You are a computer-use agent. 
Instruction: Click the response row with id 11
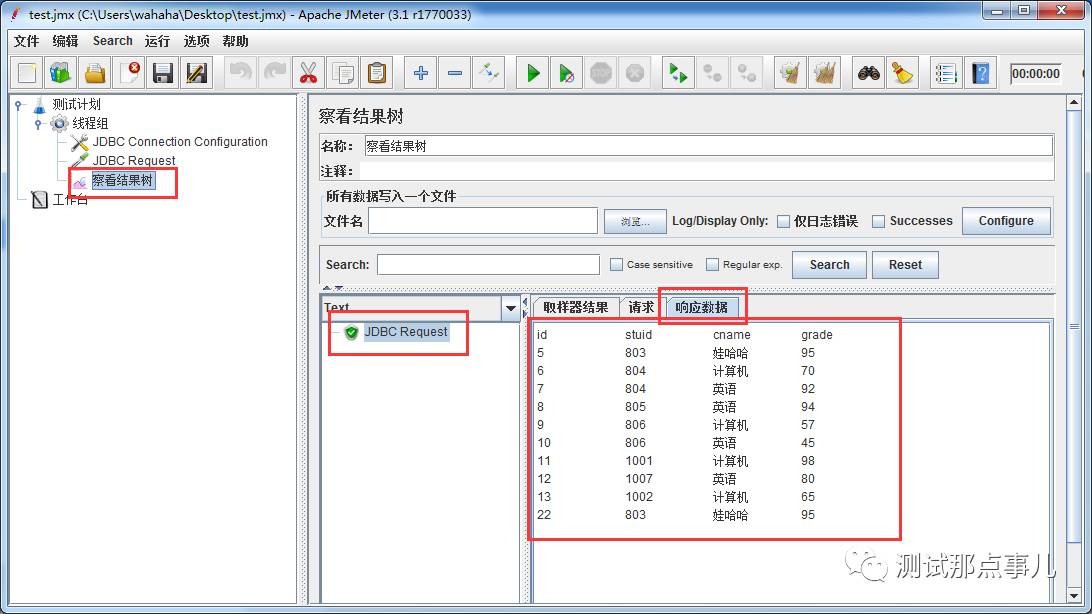coord(676,461)
